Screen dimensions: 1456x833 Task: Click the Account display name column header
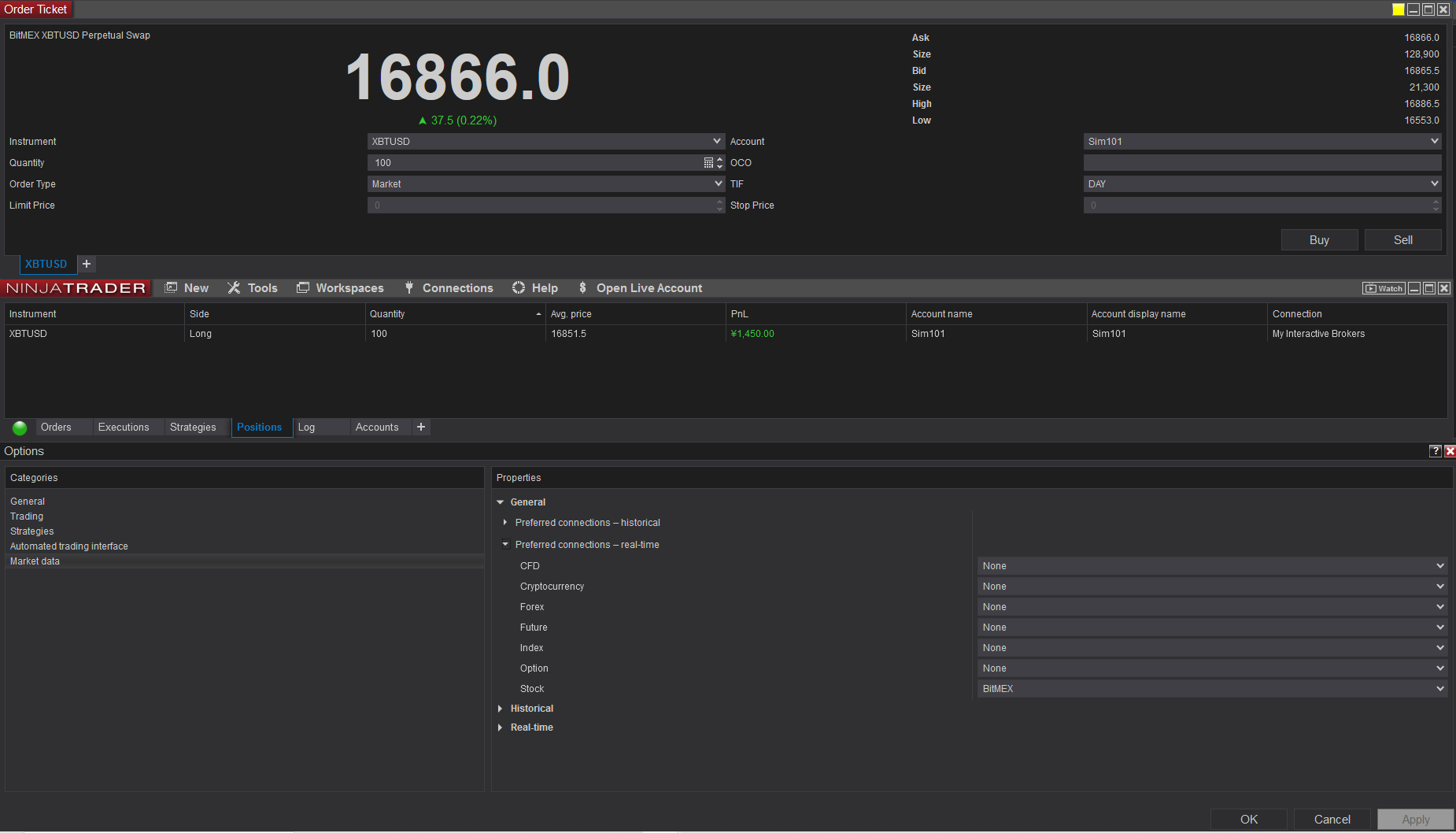tap(1177, 314)
